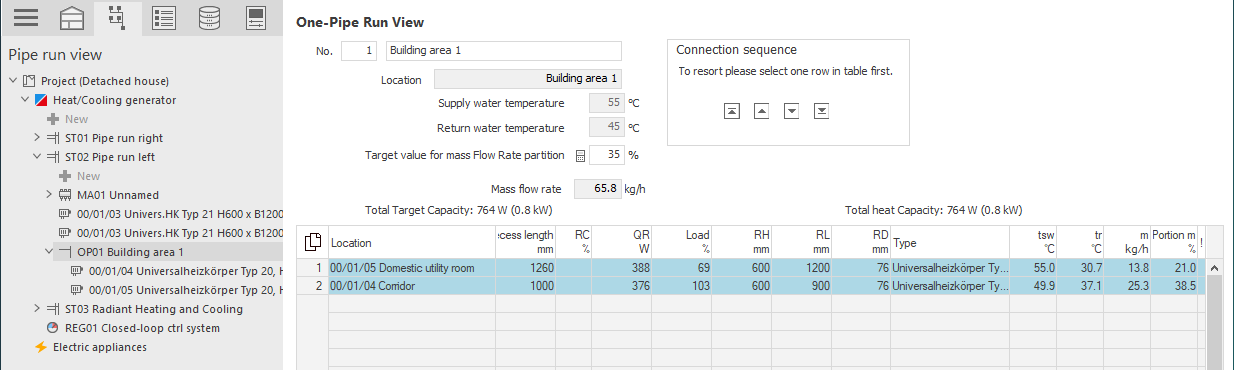Click the REG01 control system pie icon
Screen dimensions: 1234x370
pos(53,328)
